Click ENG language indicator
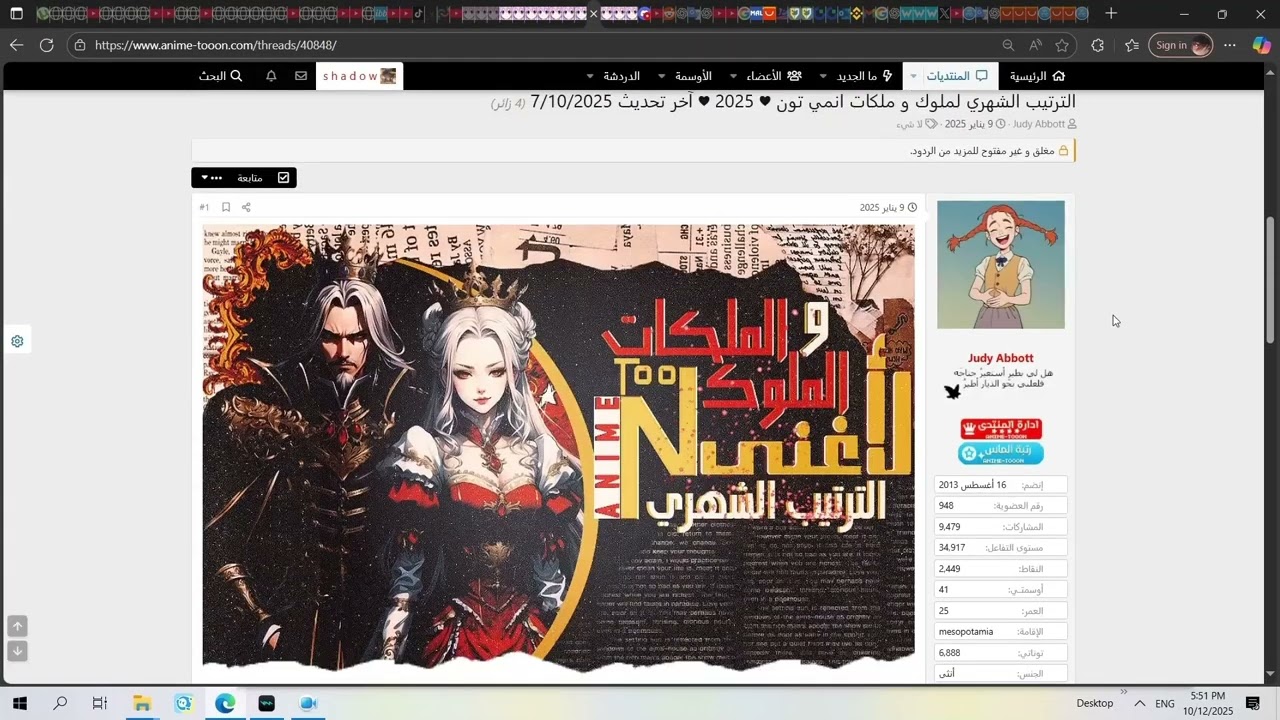This screenshot has width=1280, height=720. coord(1165,703)
